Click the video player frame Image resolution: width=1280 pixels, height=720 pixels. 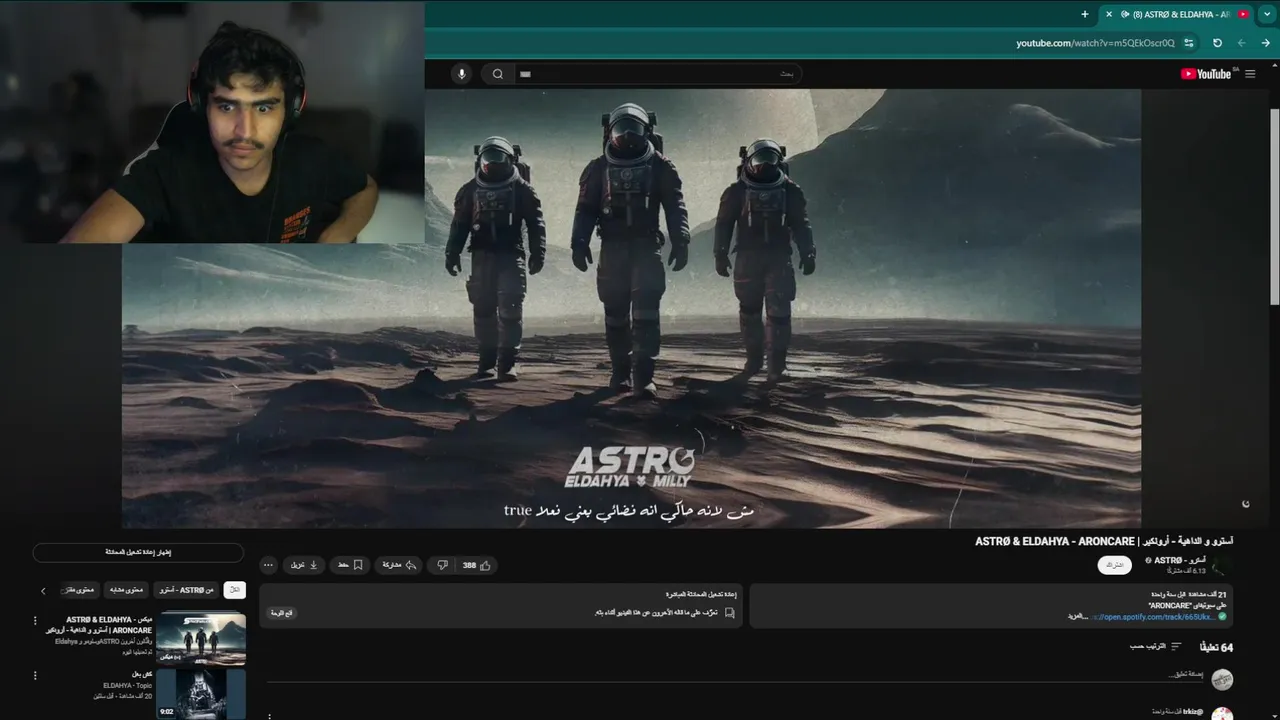pyautogui.click(x=631, y=308)
